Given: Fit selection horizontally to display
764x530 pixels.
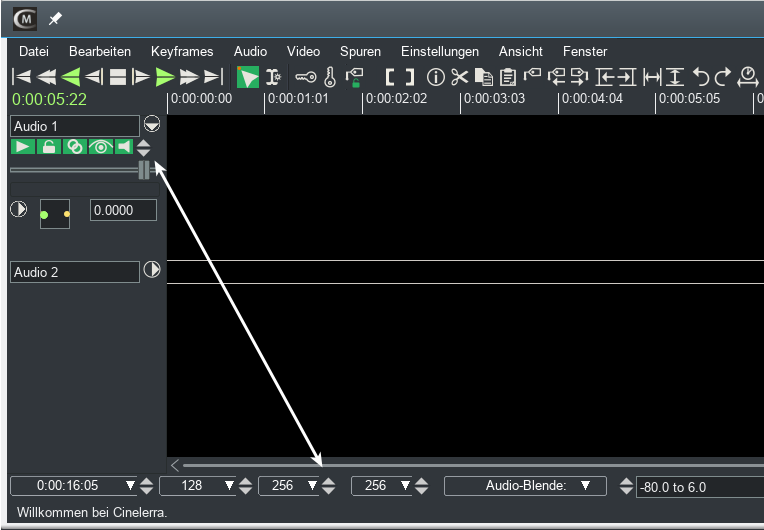Looking at the screenshot, I should [x=652, y=77].
